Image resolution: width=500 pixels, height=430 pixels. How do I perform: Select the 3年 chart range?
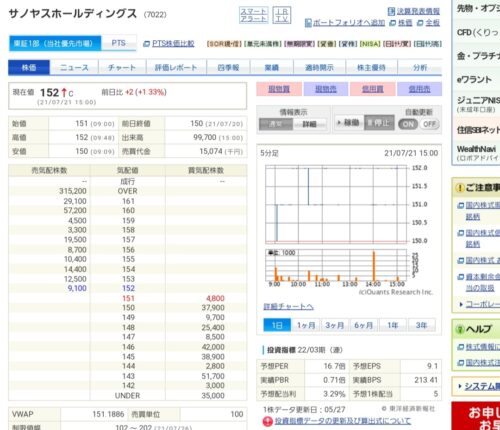point(422,325)
